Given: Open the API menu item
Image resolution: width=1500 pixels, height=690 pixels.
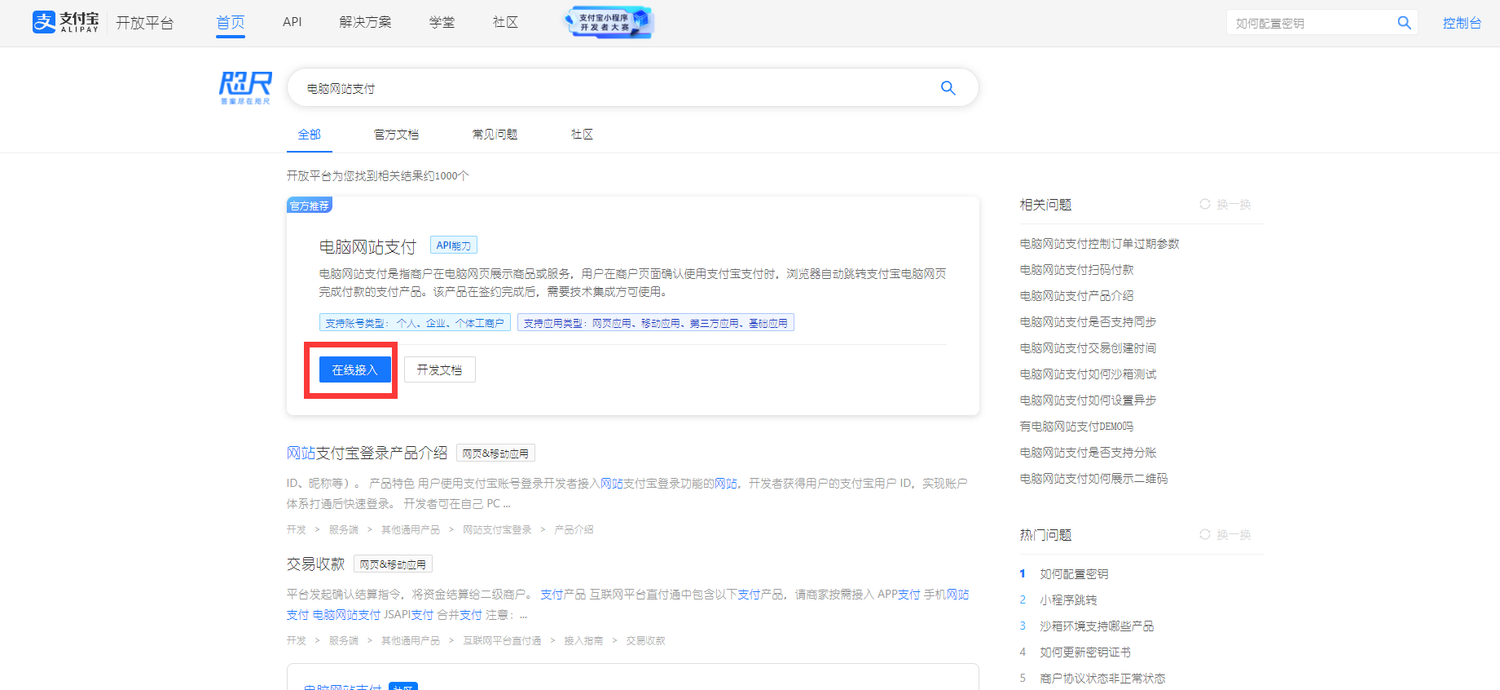Looking at the screenshot, I should pos(292,22).
